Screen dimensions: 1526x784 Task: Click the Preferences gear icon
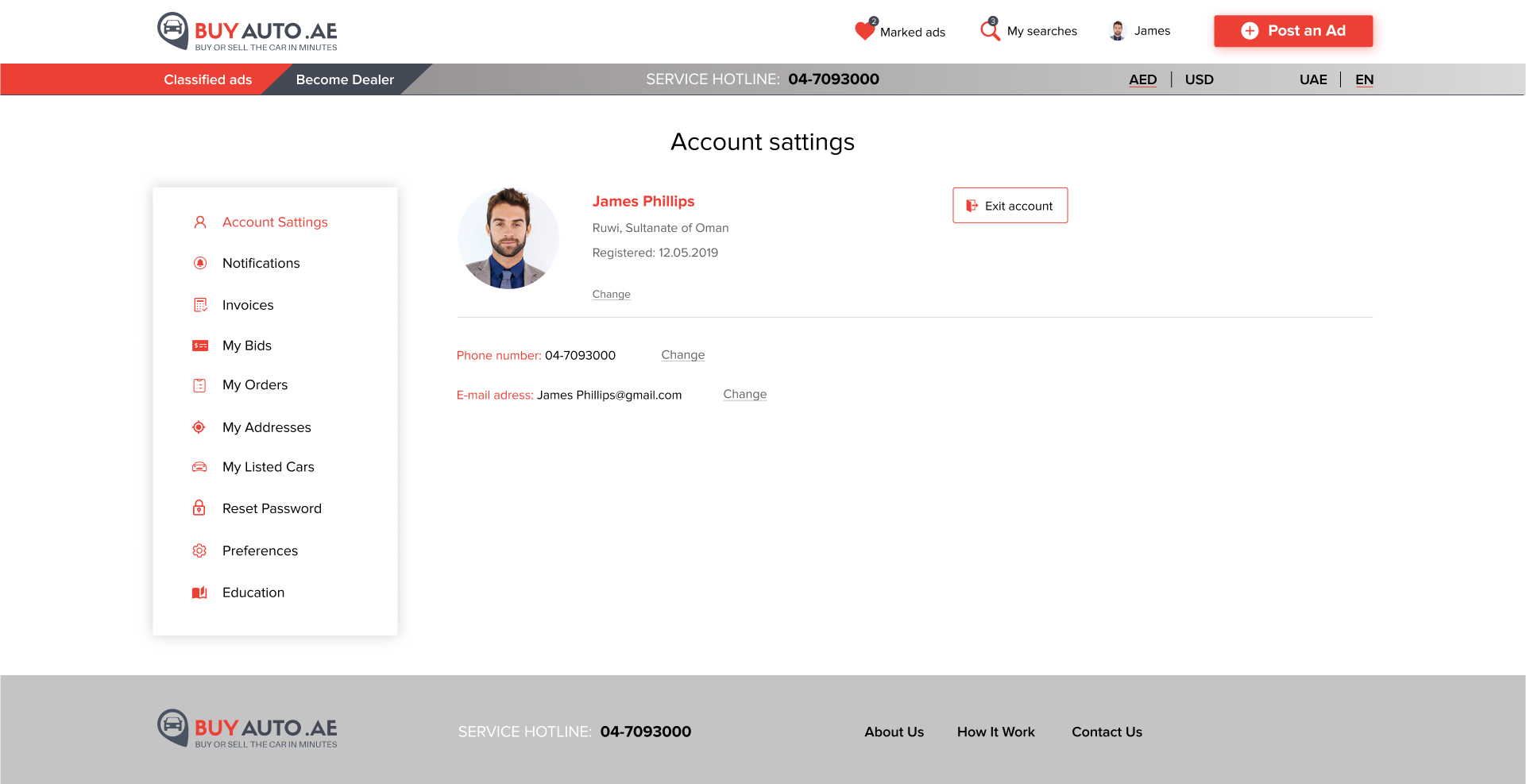199,550
